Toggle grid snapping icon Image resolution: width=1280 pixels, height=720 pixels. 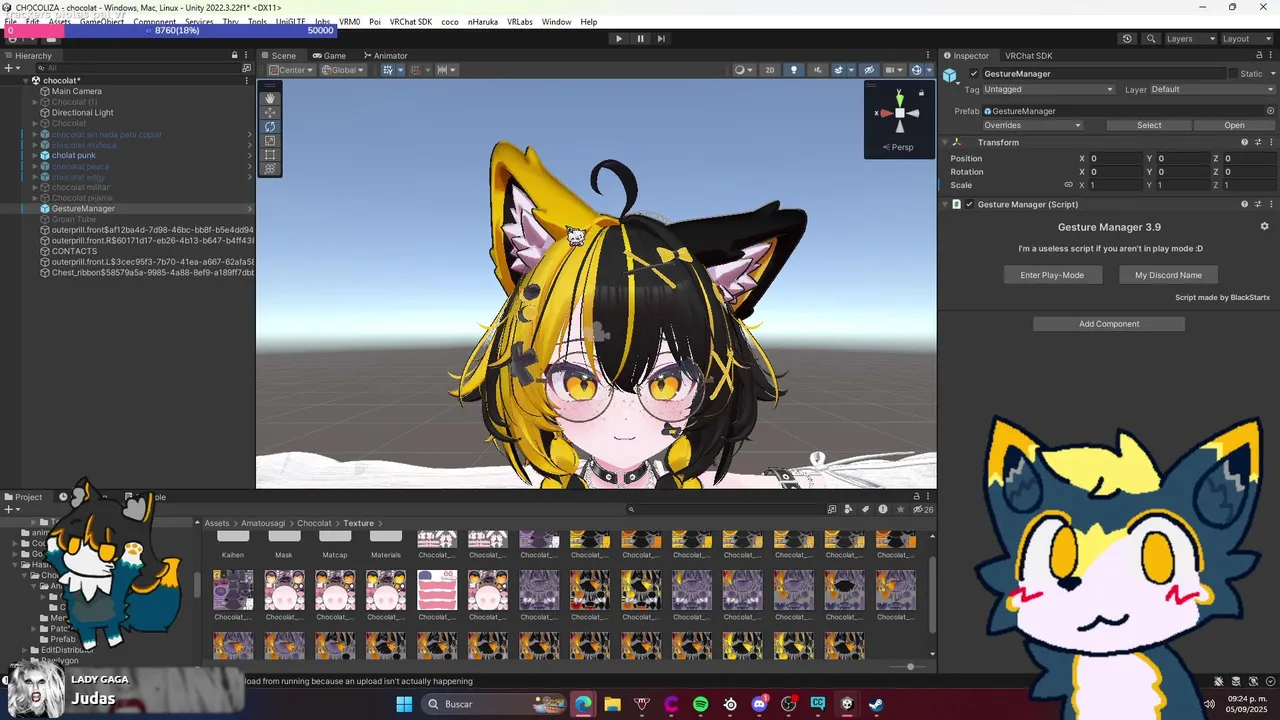point(390,70)
